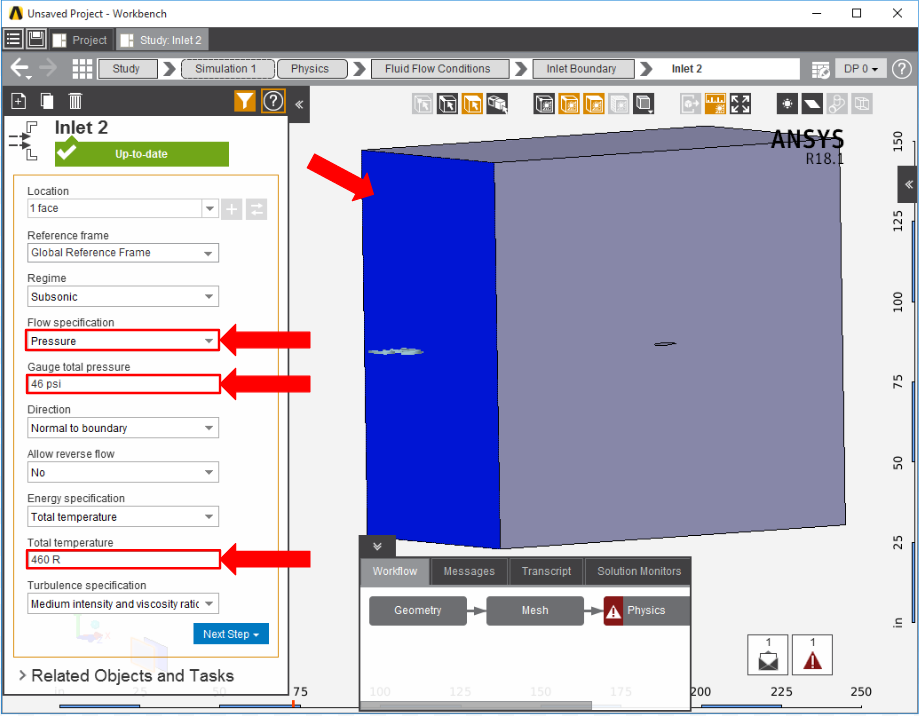Open the Allow reverse flow dropdown
This screenshot has height=716, width=919.
pos(122,472)
